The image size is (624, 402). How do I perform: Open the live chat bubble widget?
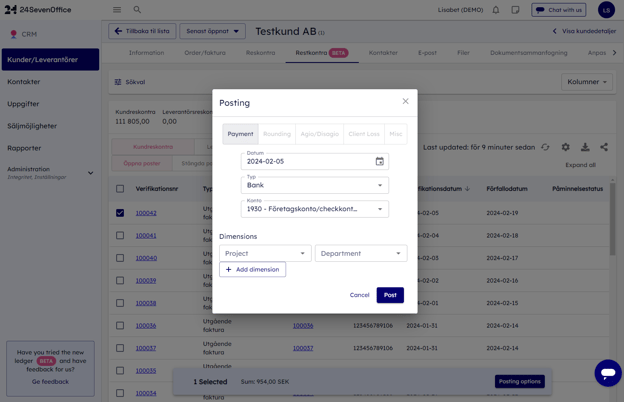pos(607,373)
